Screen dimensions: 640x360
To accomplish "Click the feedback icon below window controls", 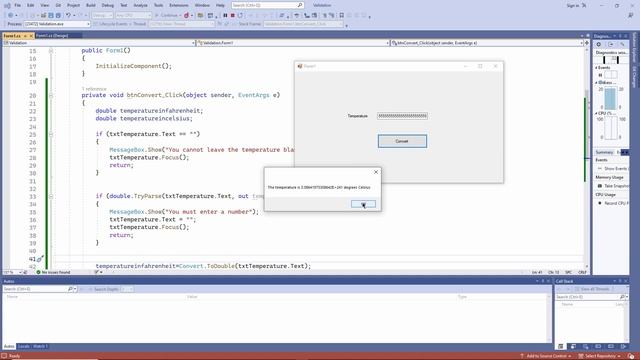I will tap(631, 16).
